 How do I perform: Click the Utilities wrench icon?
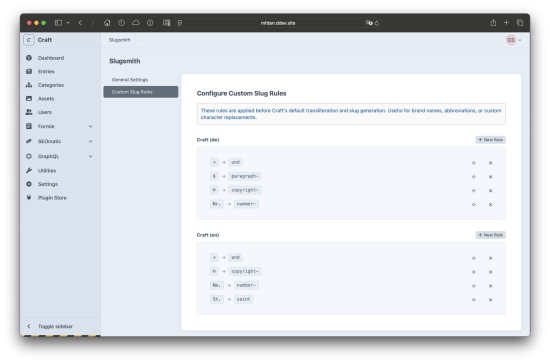pos(29,170)
